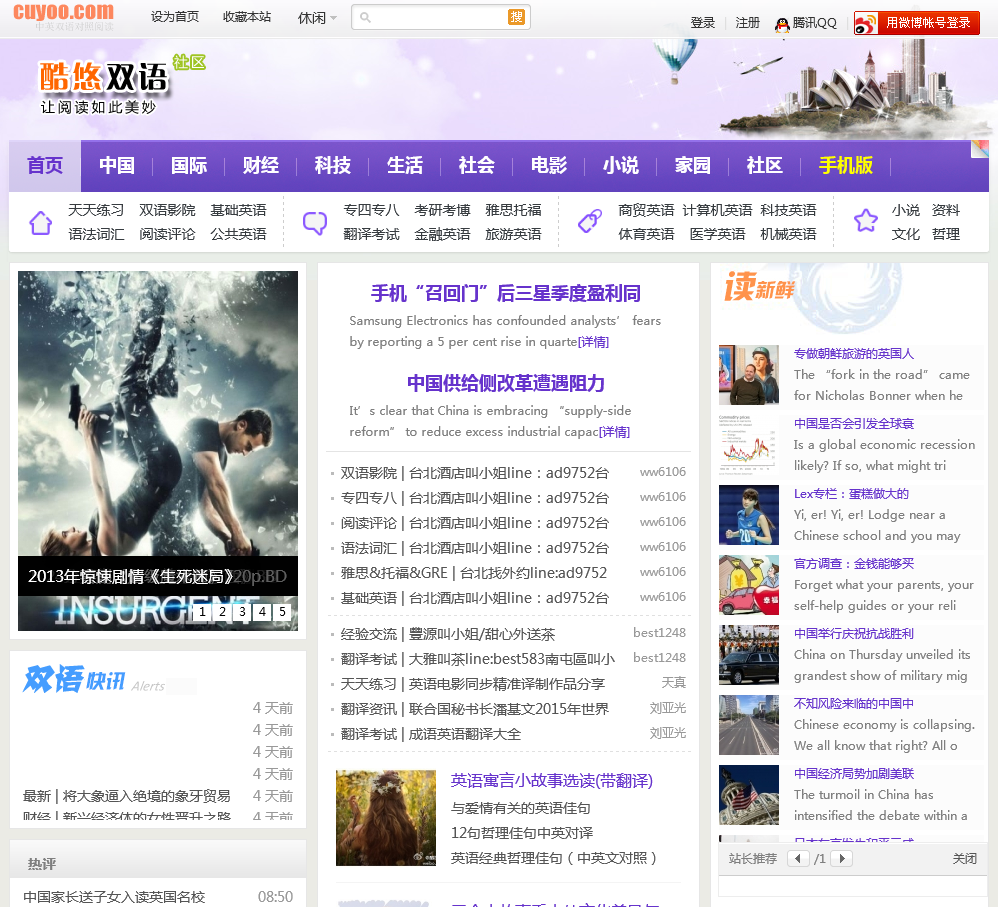Viewport: 998px width, 907px height.
Task: Open headline 中国供给侧改革遭遇阻力
Action: coord(506,383)
